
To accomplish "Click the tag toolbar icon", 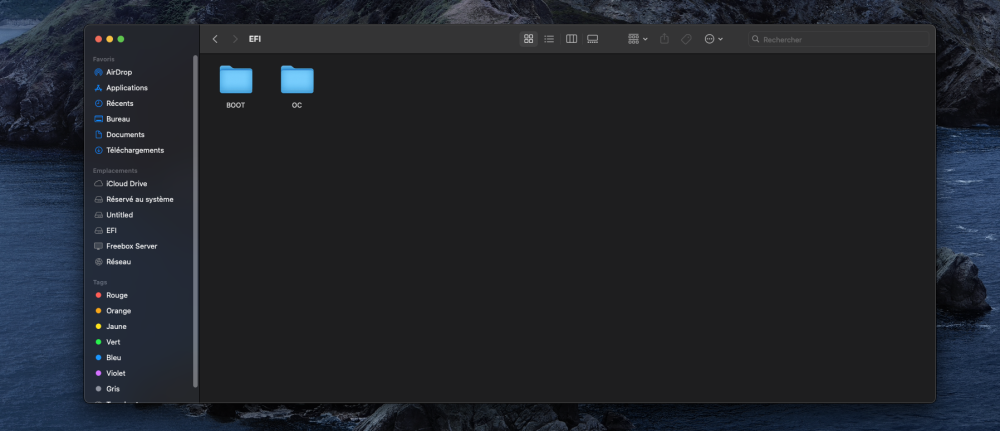I will (x=686, y=39).
